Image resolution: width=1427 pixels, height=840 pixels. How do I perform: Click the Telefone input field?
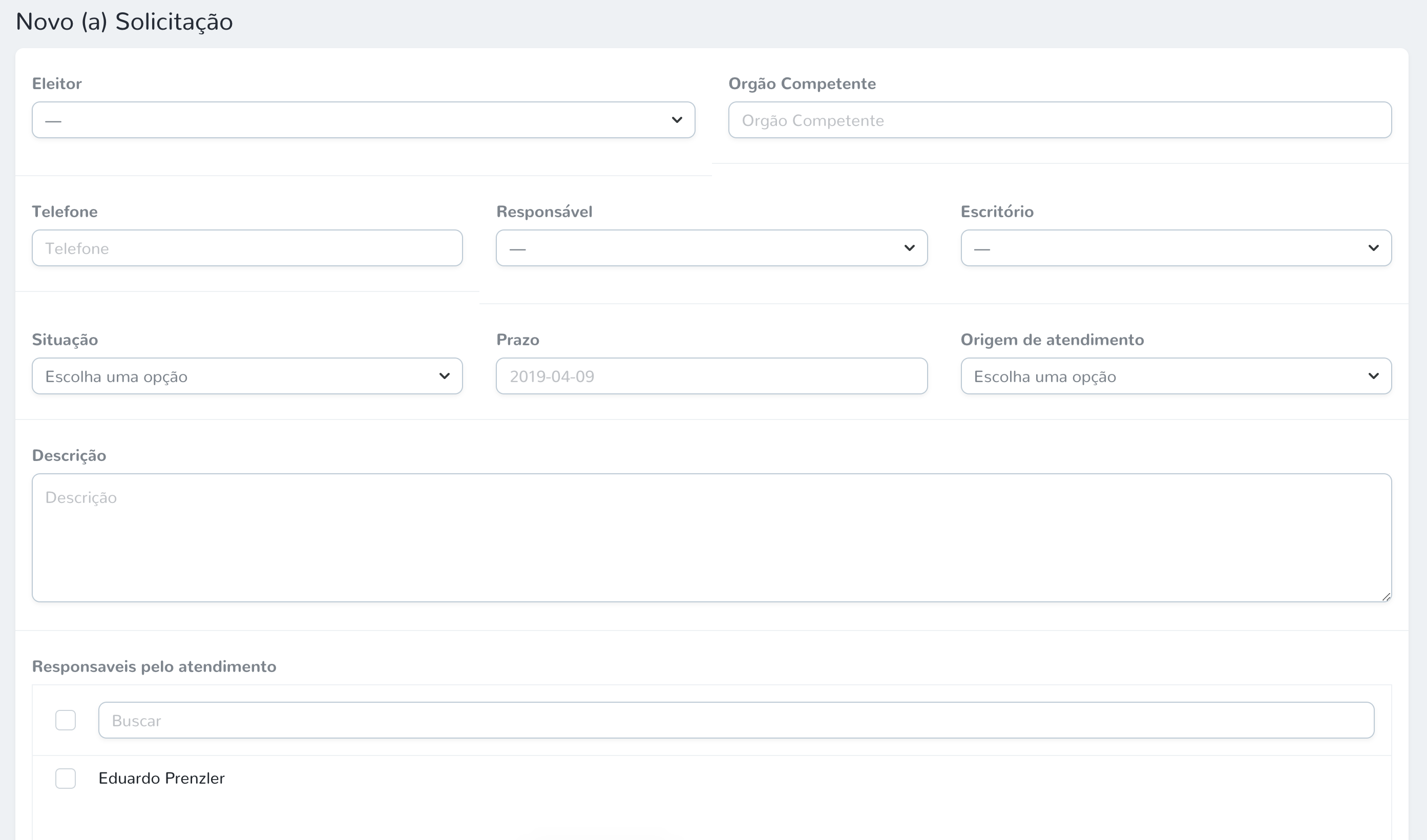(247, 247)
